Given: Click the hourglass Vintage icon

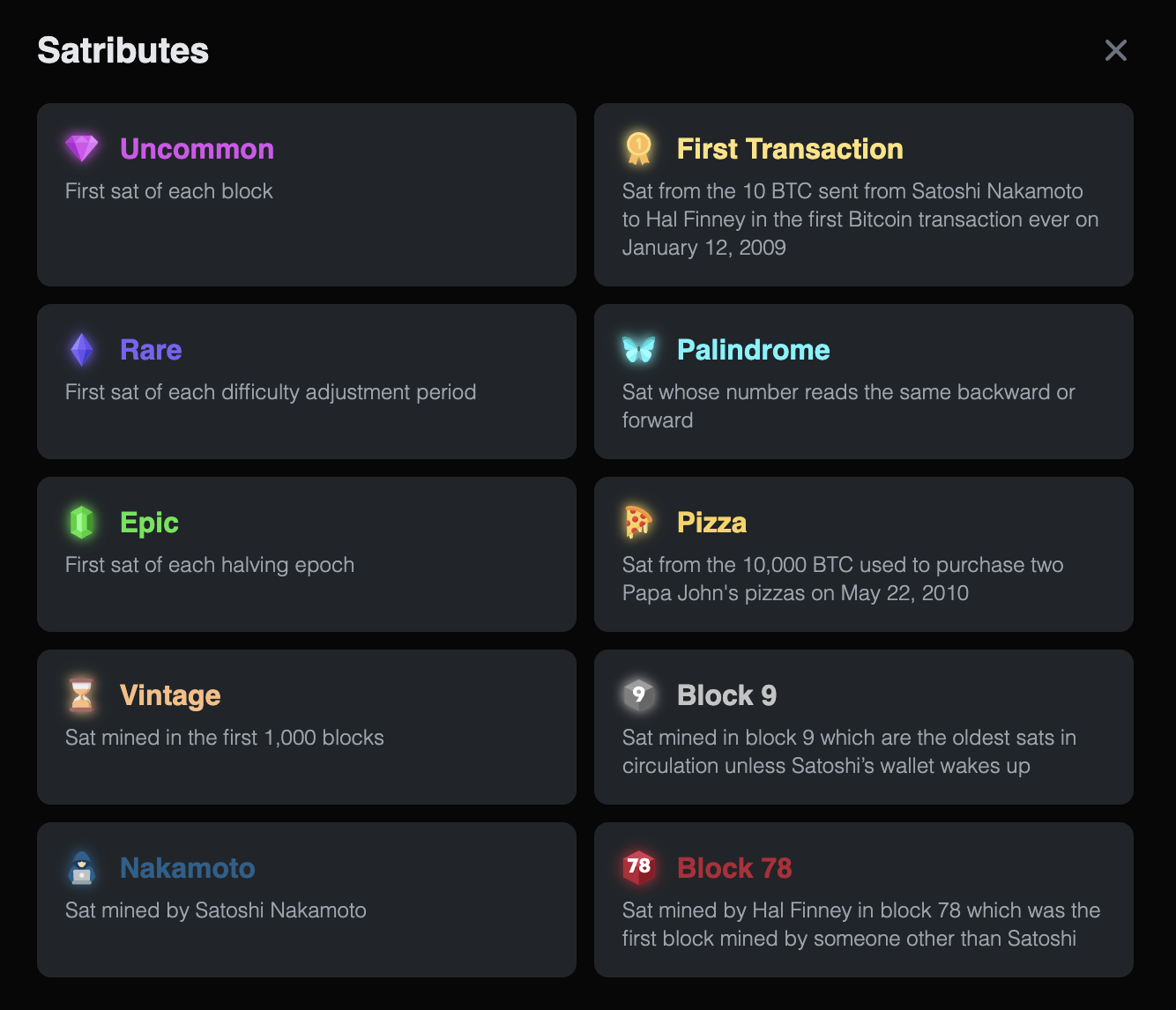Looking at the screenshot, I should coord(82,694).
